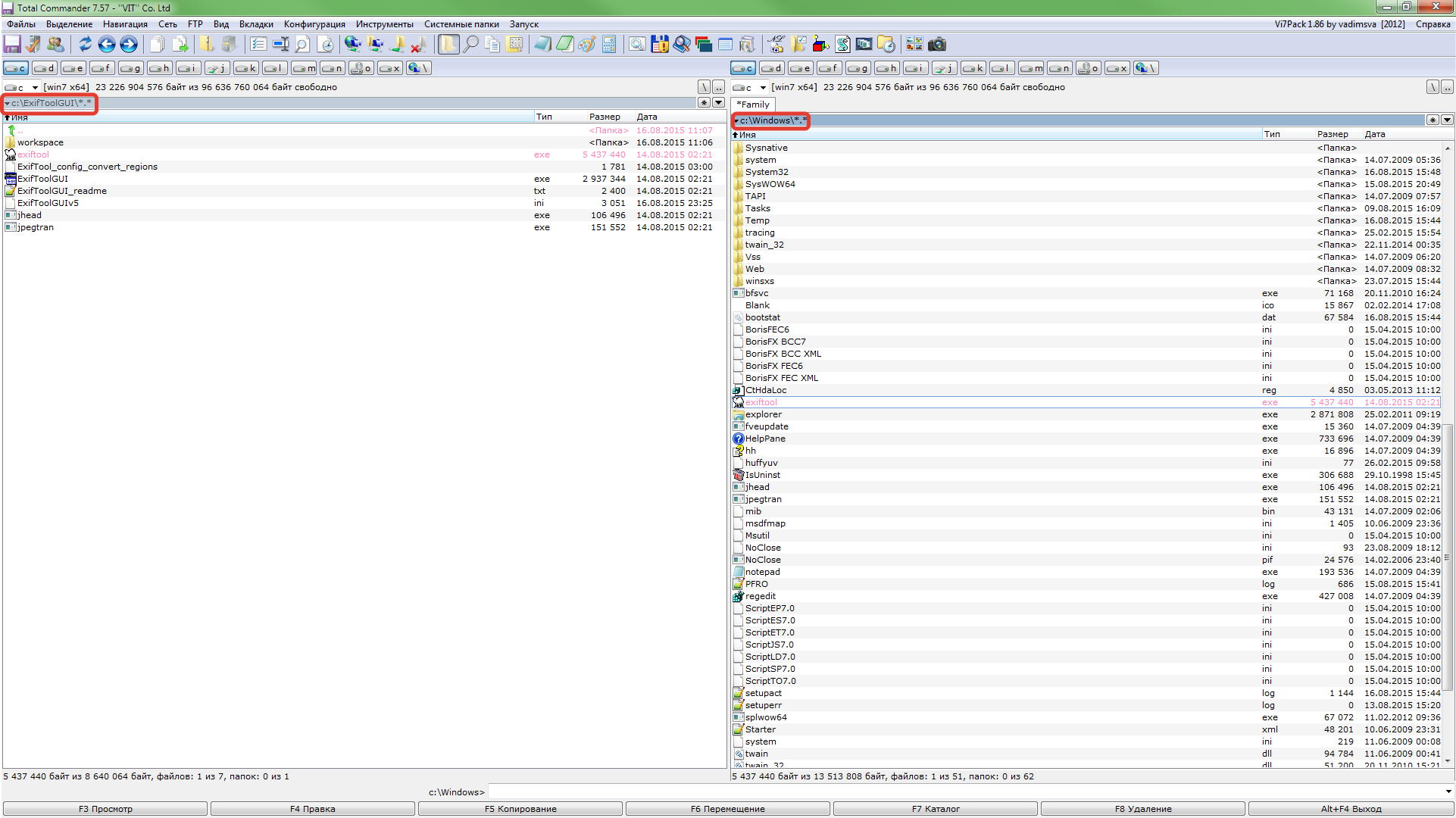This screenshot has height=818, width=1456.
Task: Open left panel favorites asterisk button
Action: pyautogui.click(x=704, y=103)
